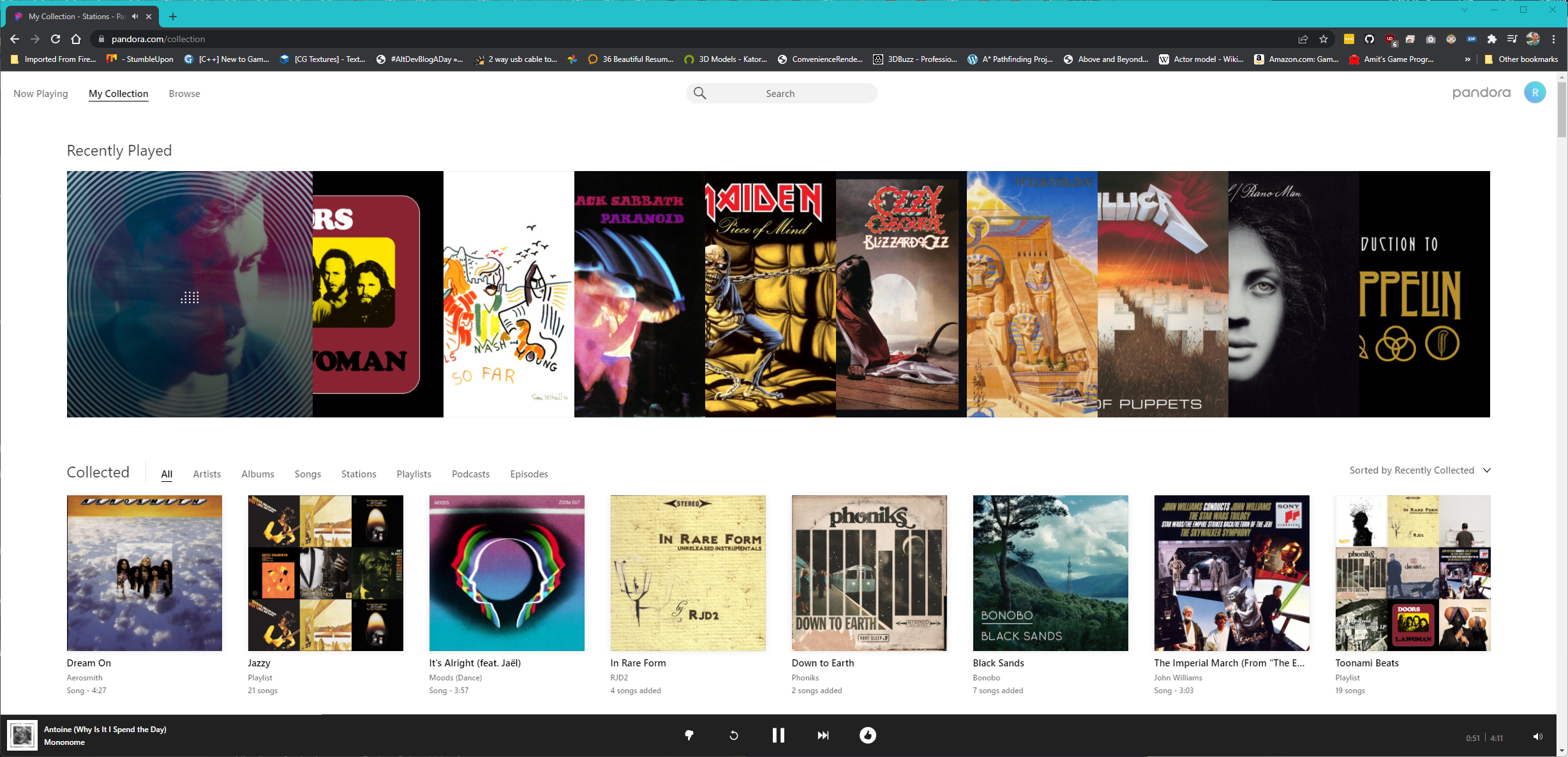Image resolution: width=1568 pixels, height=757 pixels.
Task: Open The Imperial March album art
Action: [x=1232, y=573]
